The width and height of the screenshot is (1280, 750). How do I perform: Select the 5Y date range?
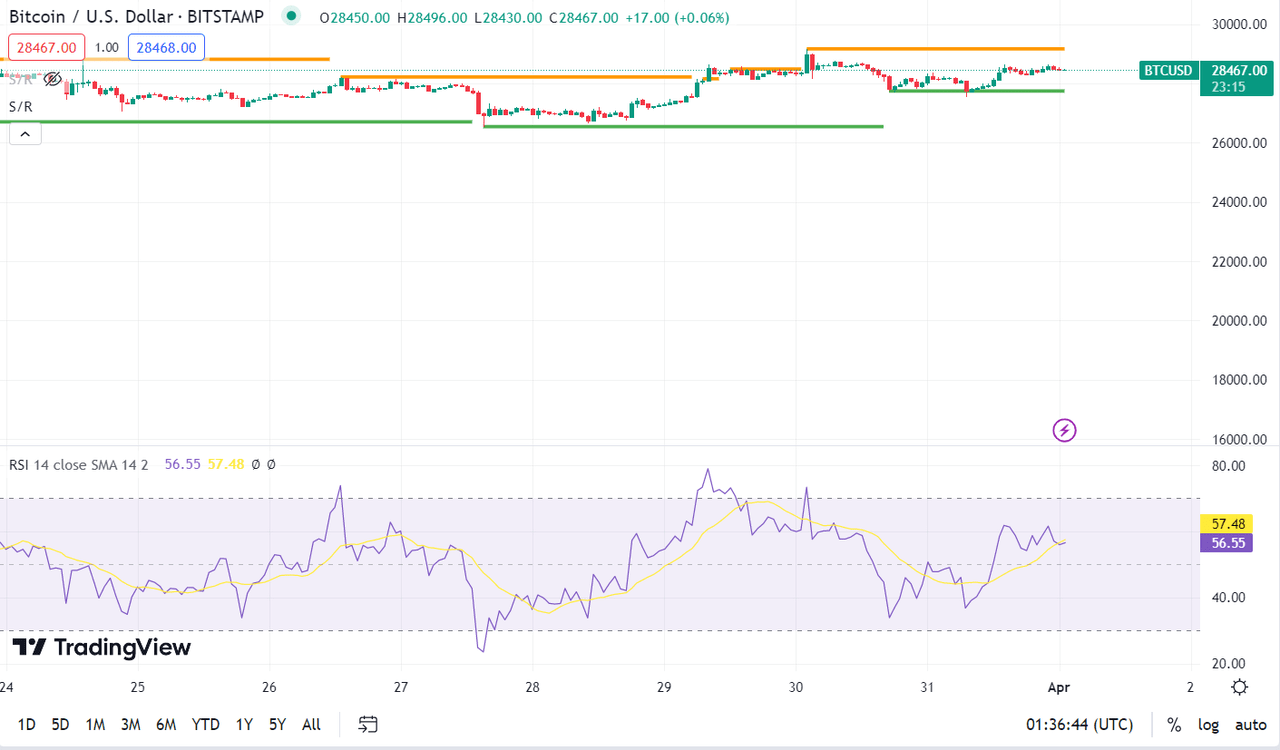coord(277,724)
